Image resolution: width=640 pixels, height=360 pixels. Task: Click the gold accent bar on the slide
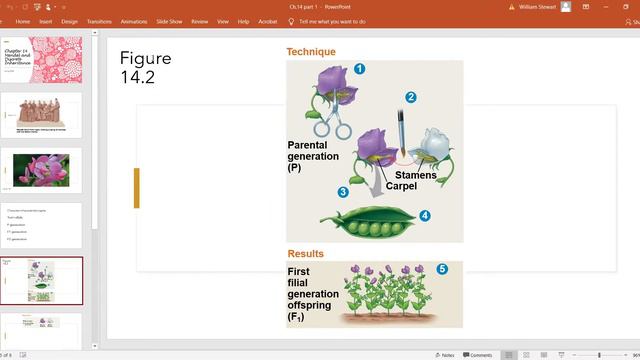pos(137,188)
